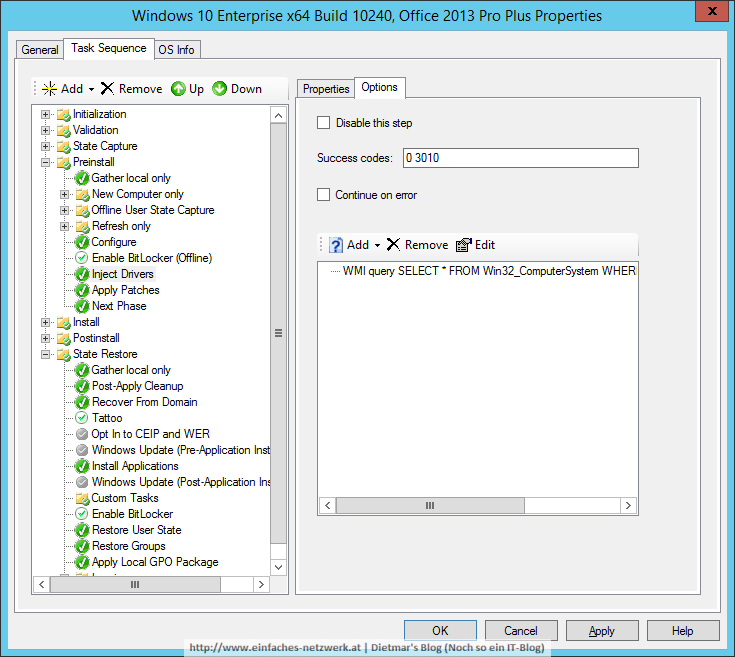This screenshot has width=735, height=657.
Task: Switch to the Properties tab
Action: 326,89
